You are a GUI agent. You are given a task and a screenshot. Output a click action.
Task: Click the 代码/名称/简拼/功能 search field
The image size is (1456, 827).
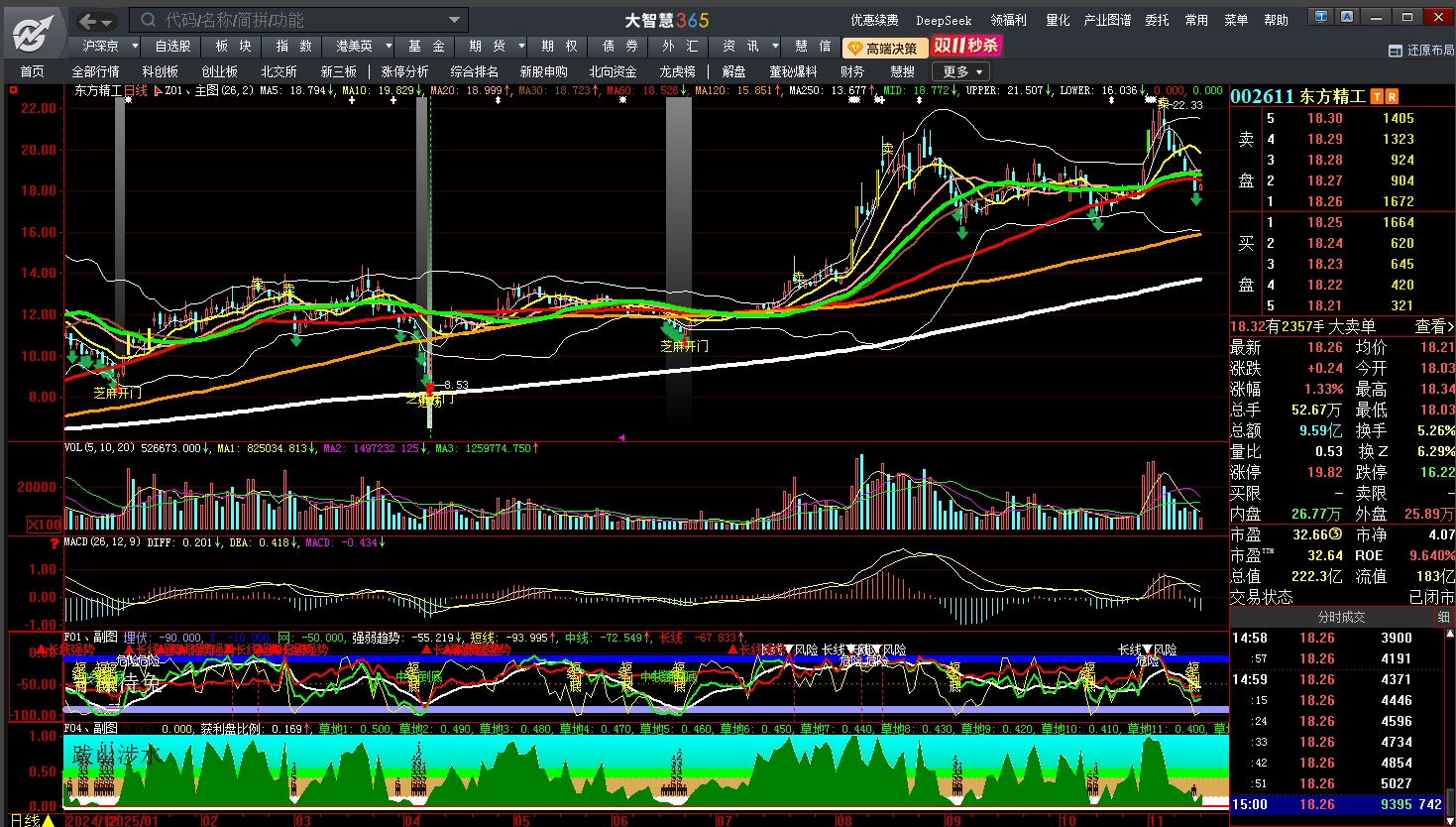(x=299, y=20)
